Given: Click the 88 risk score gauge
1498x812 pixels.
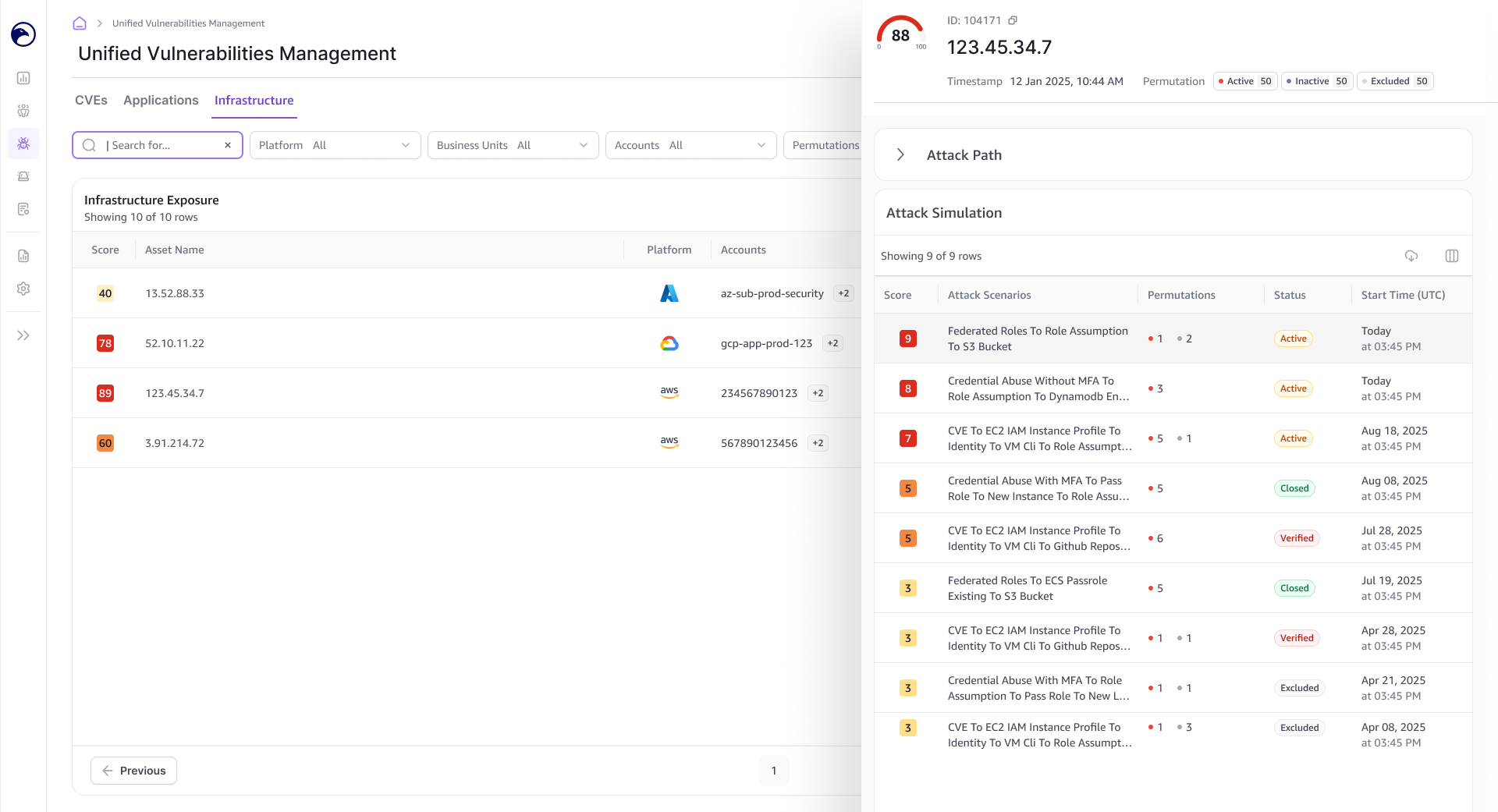Looking at the screenshot, I should (901, 33).
